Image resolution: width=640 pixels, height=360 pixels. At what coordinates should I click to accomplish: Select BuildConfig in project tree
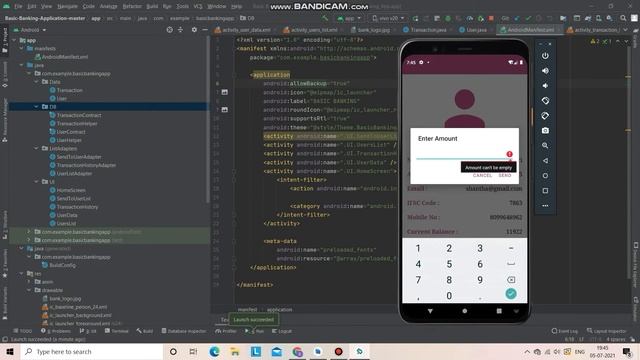[x=62, y=265]
